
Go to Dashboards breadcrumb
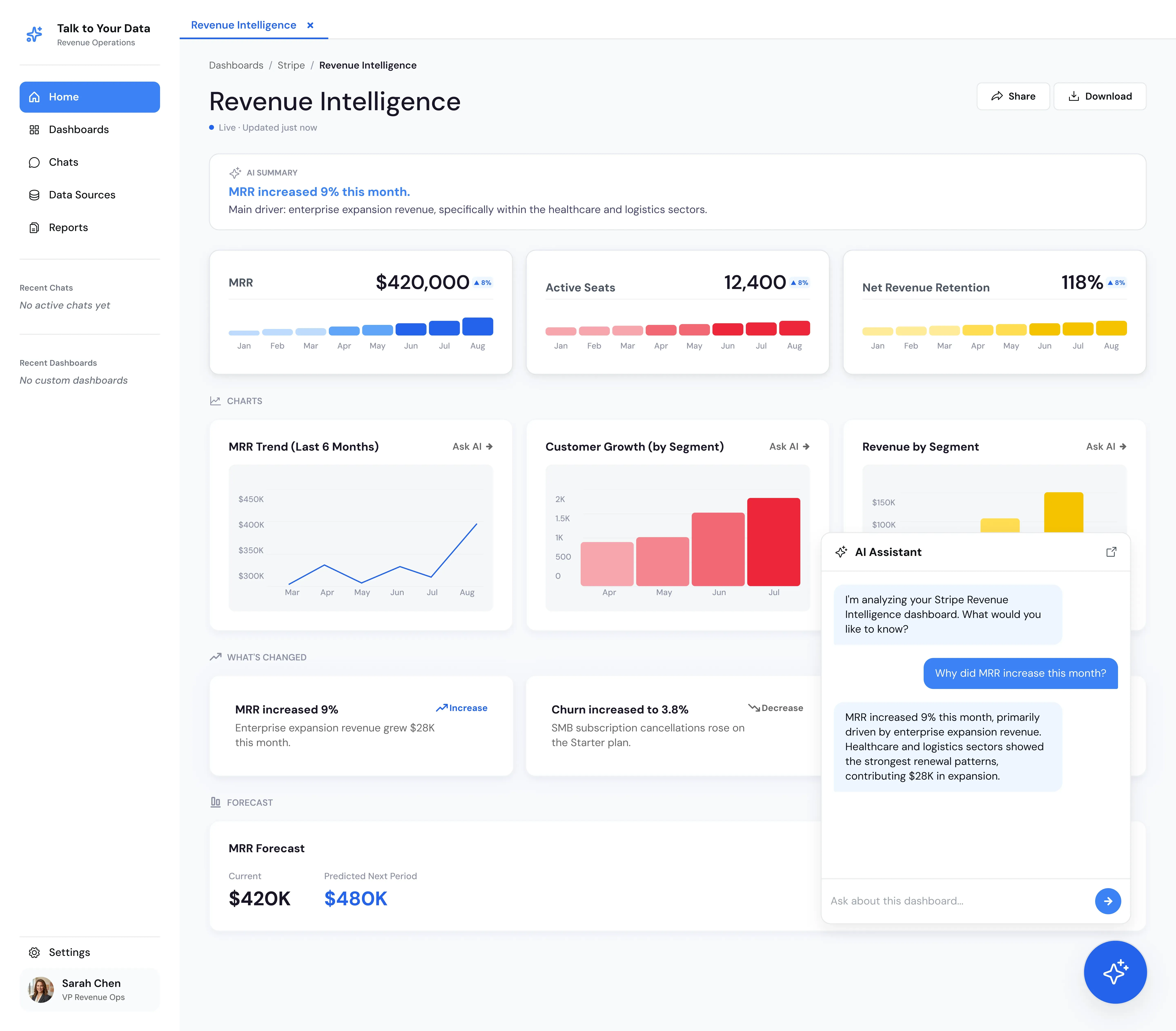click(x=236, y=66)
